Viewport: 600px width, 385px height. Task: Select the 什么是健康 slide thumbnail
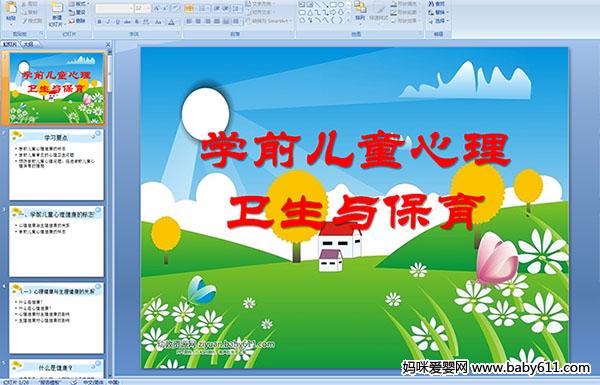click(57, 368)
